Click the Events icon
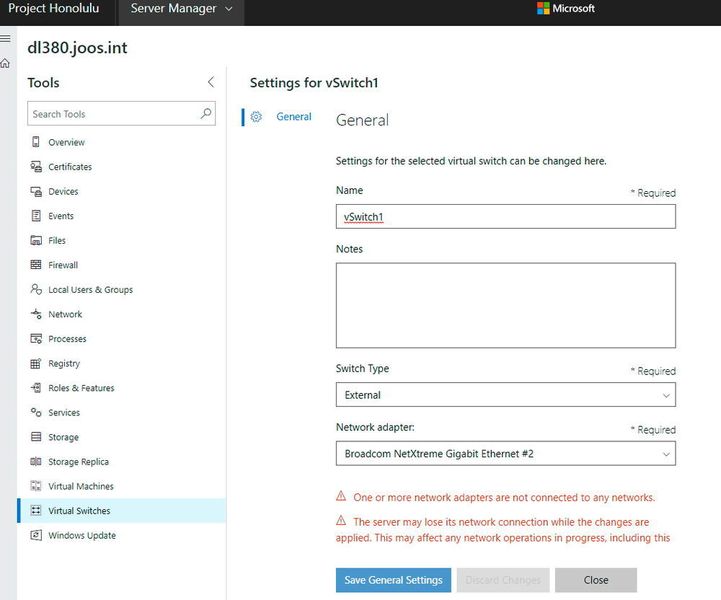Screen dimensions: 721x600 pyautogui.click(x=35, y=216)
